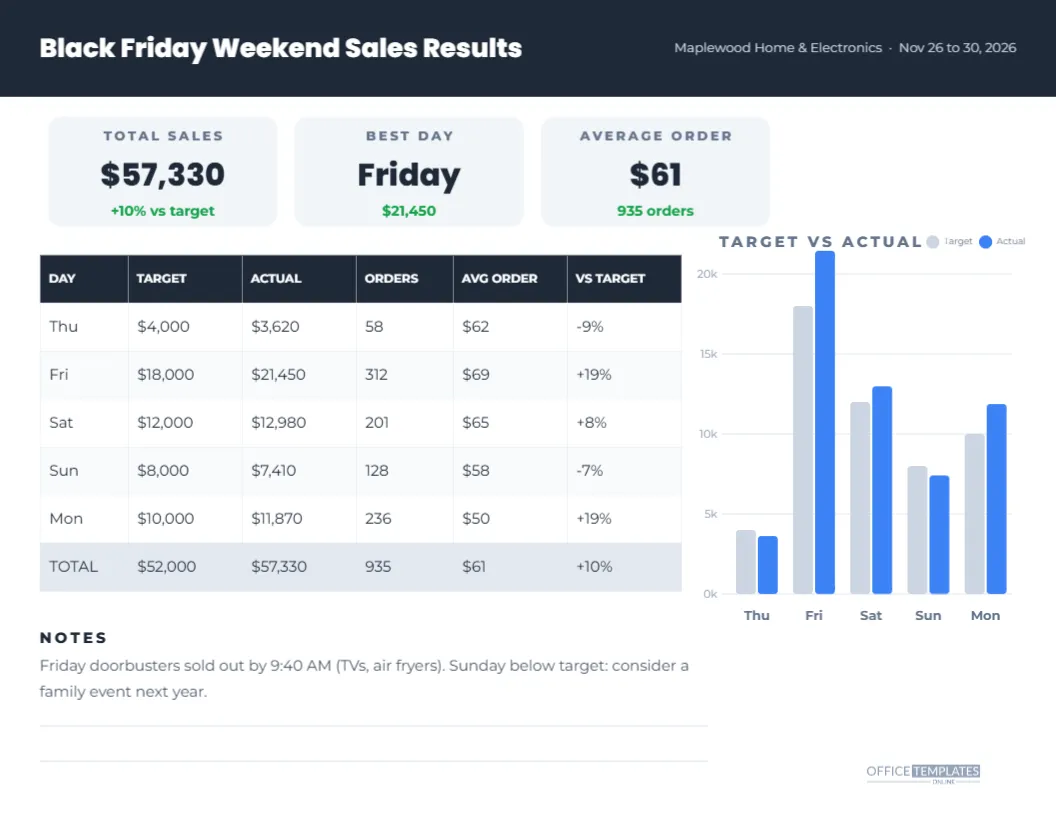Click the 'Friday' Best Day card value
The height and width of the screenshot is (816, 1056).
pos(409,175)
